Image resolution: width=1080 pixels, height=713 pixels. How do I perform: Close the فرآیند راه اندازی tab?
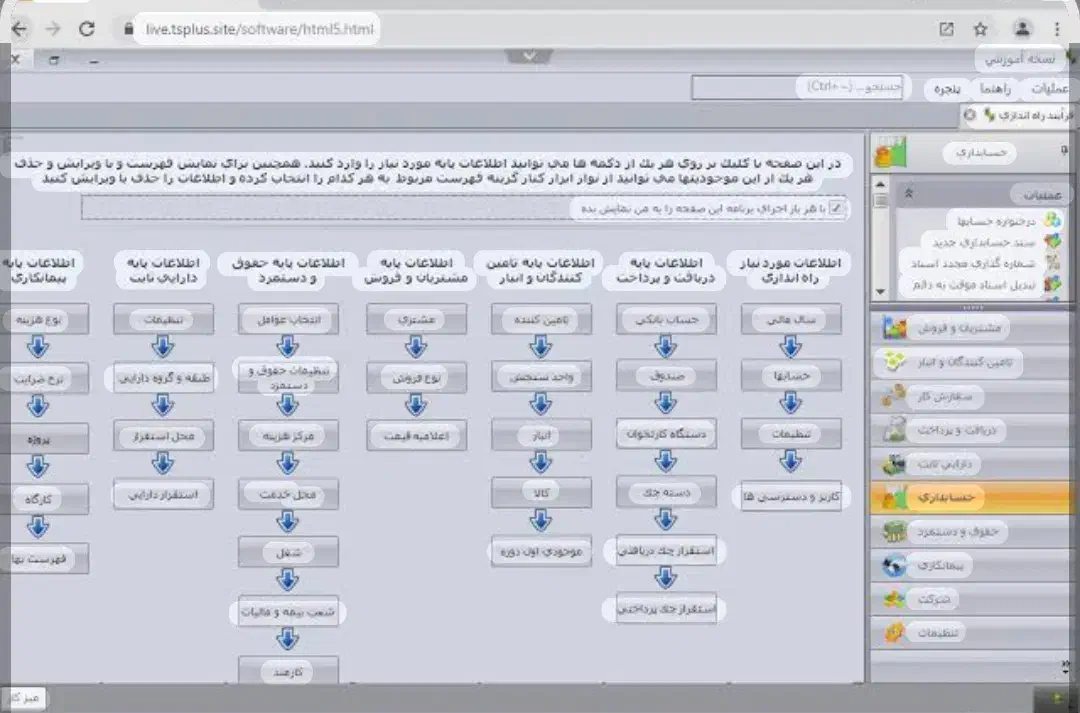tap(970, 115)
